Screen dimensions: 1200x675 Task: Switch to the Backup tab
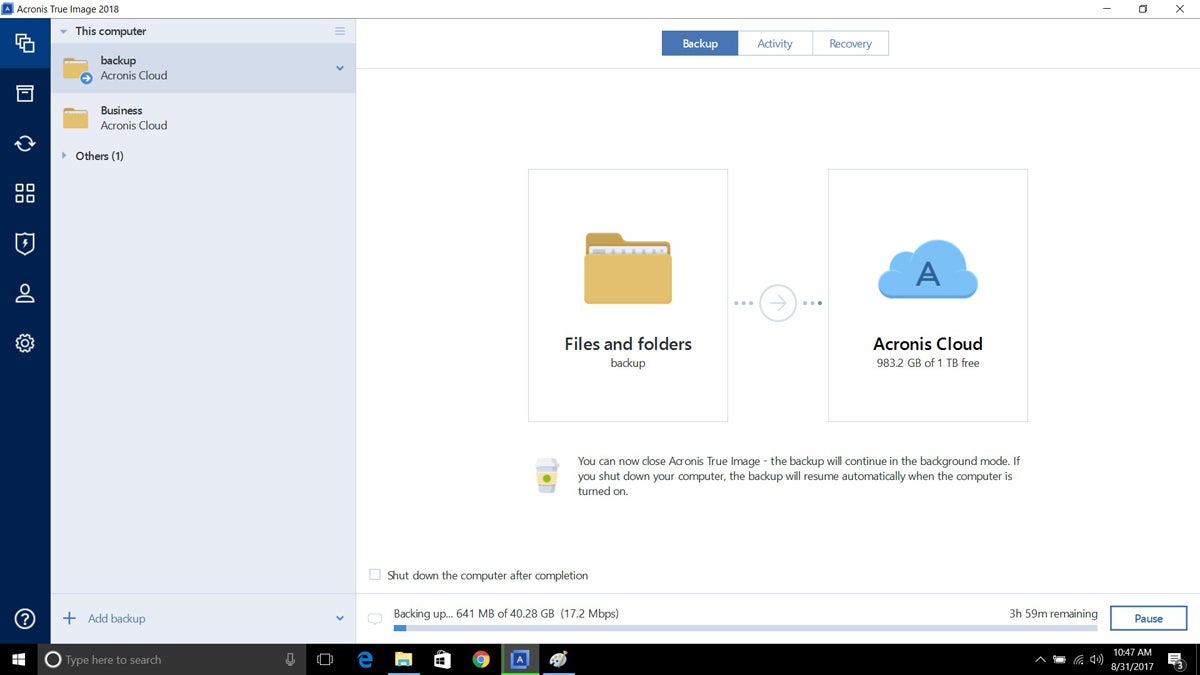click(700, 44)
